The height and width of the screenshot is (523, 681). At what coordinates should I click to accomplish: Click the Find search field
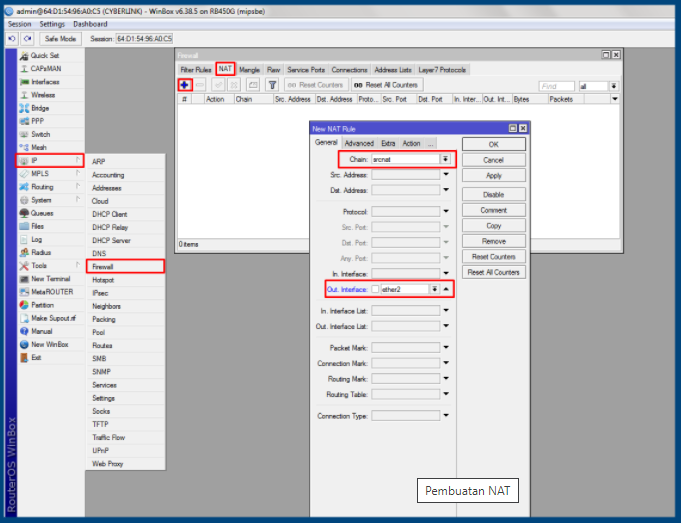[x=556, y=86]
